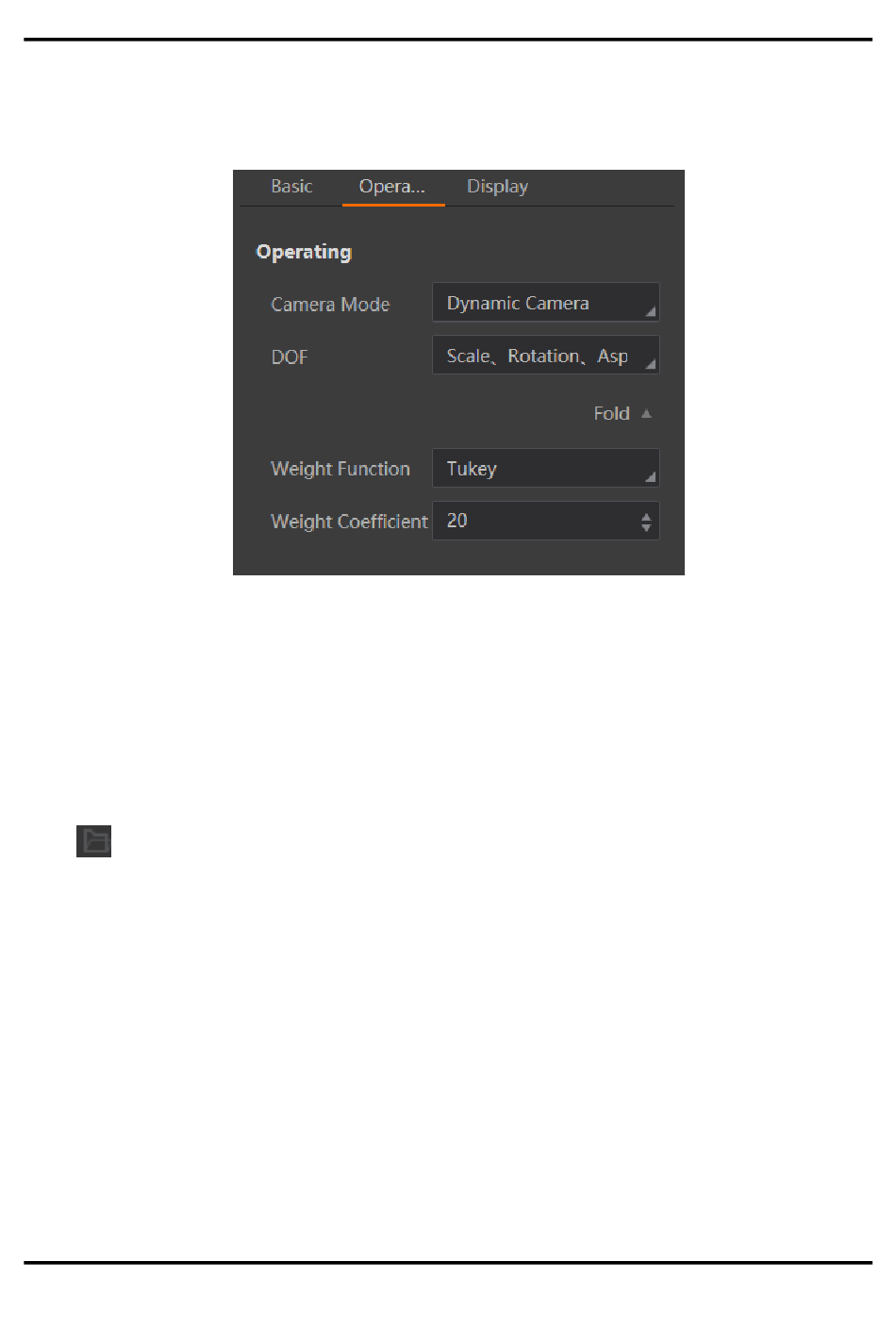
Task: Click the DOF dropdown corner arrow
Action: tap(650, 364)
